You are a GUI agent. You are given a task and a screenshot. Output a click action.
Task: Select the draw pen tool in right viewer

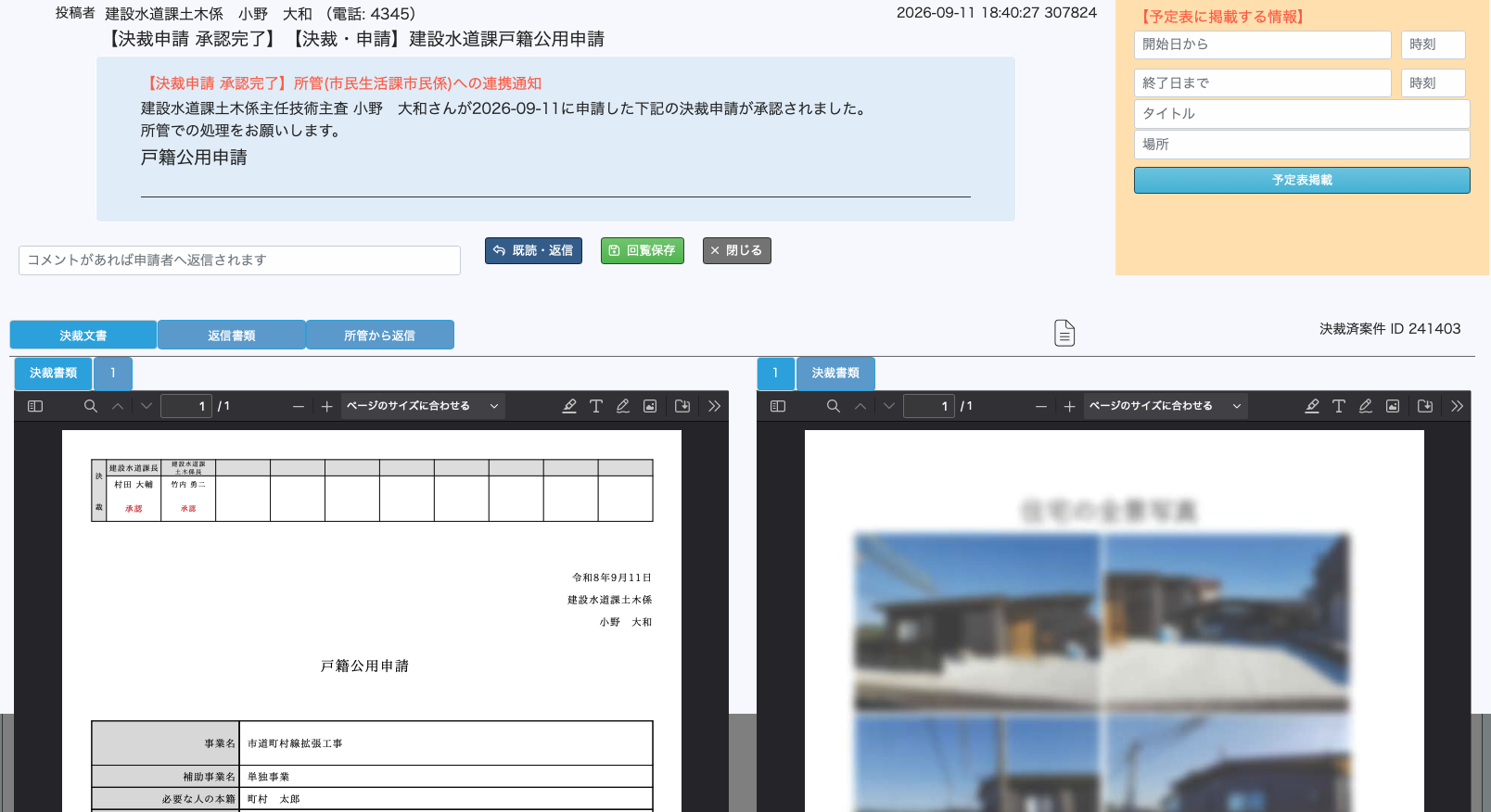point(1366,406)
